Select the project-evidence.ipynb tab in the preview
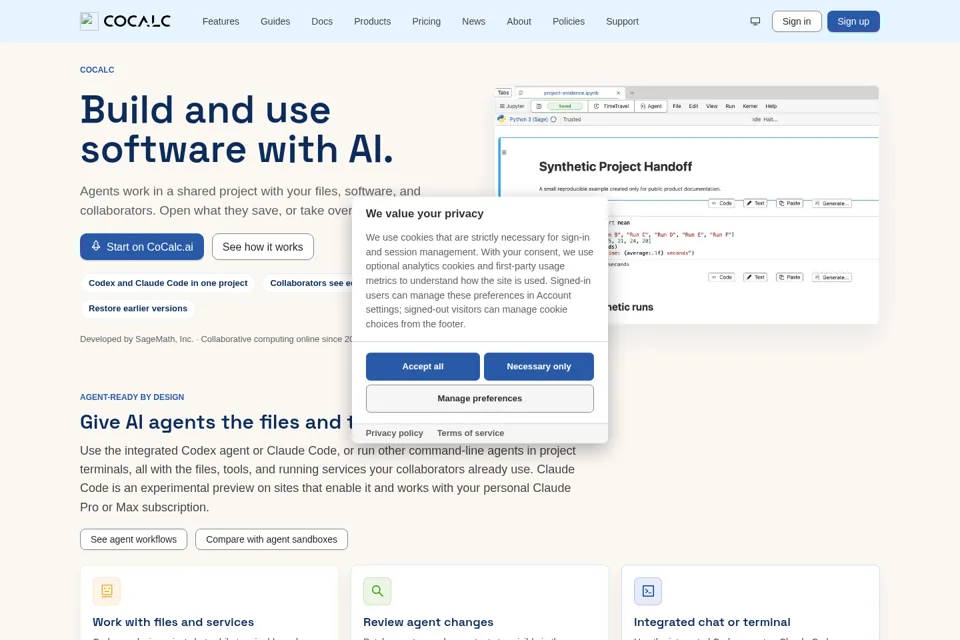Screen dimensions: 960x640 (571, 93)
